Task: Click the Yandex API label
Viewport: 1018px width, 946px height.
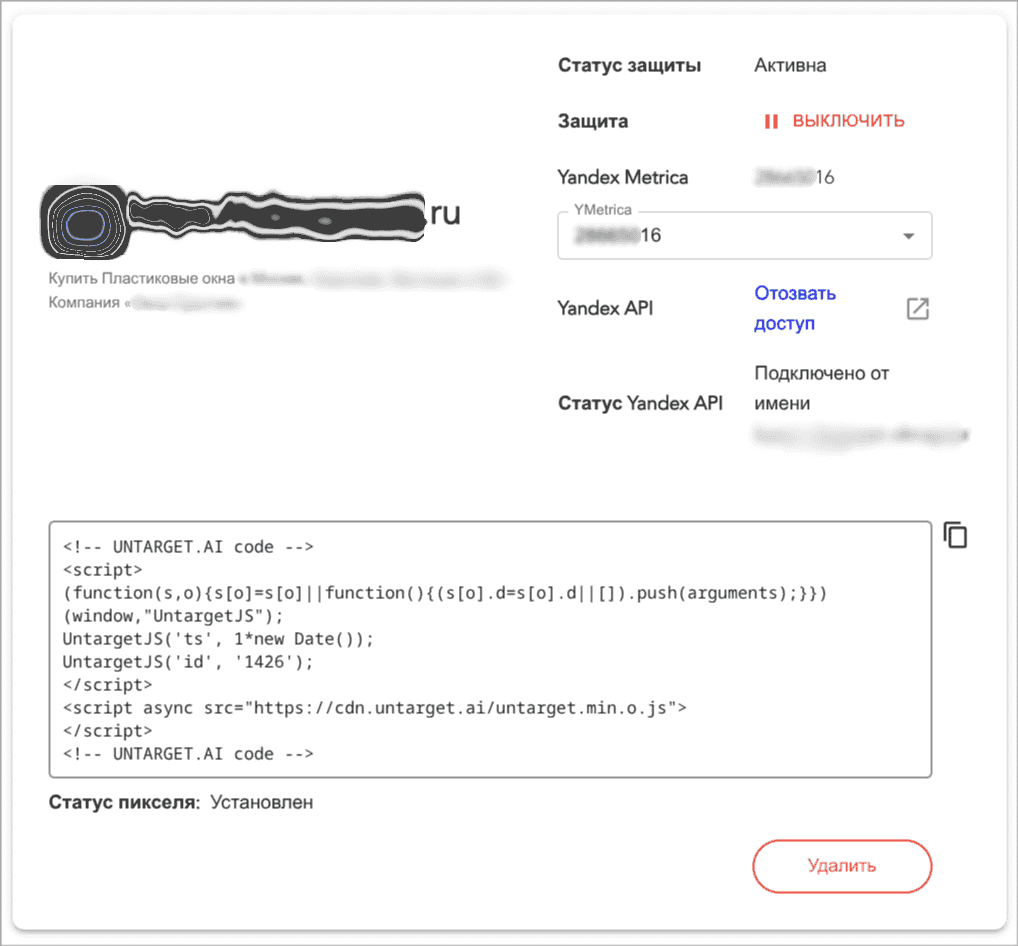Action: [x=605, y=308]
